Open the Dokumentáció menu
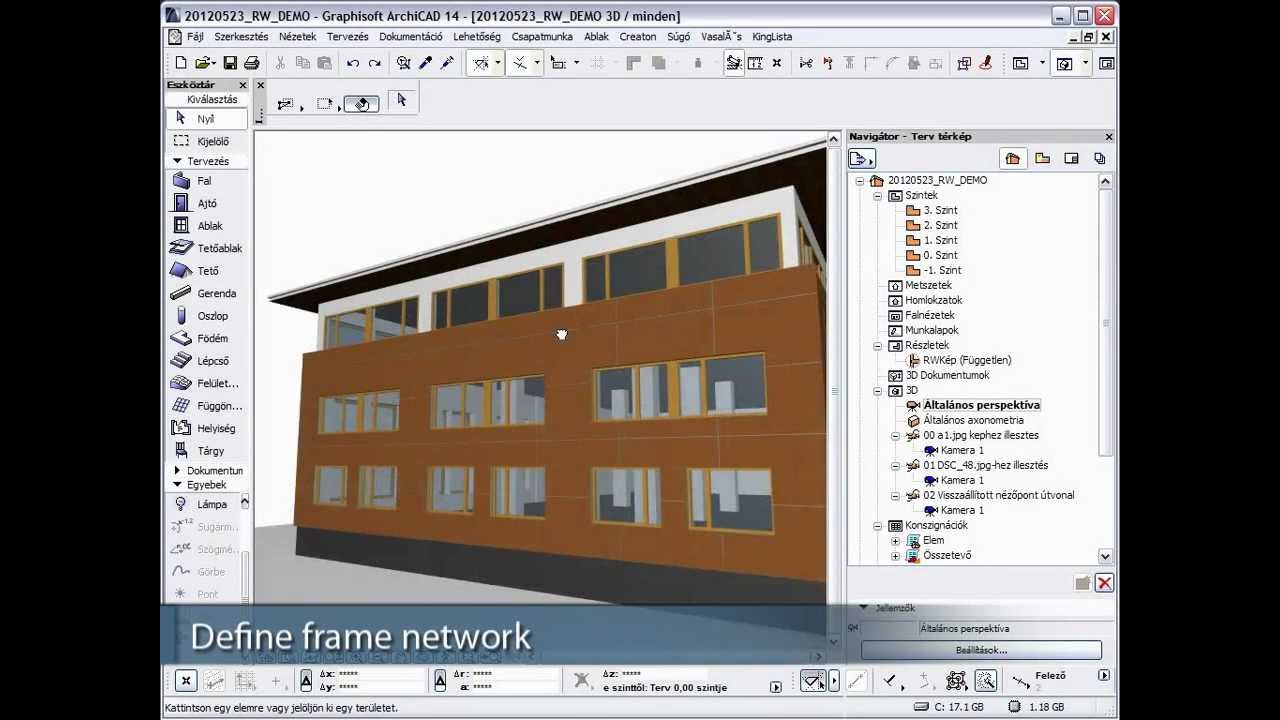Viewport: 1280px width, 720px height. [410, 37]
